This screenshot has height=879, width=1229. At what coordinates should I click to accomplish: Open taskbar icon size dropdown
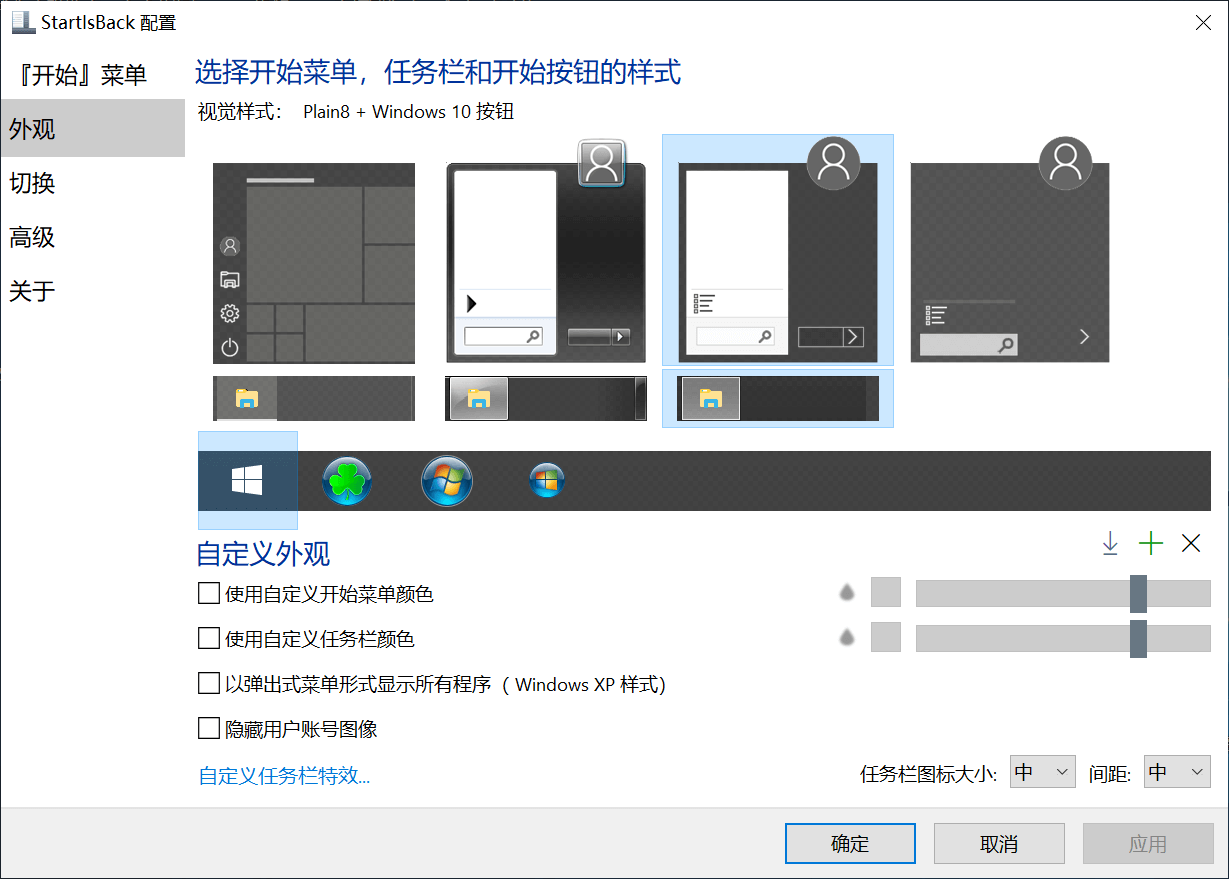point(1043,772)
